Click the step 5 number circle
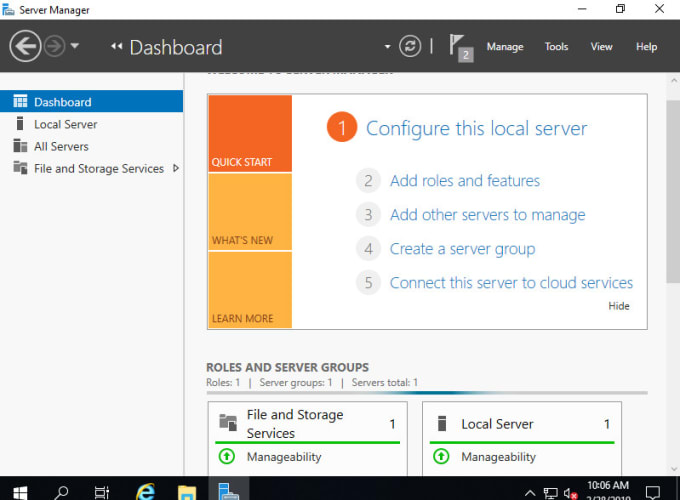680x500 pixels. 368,283
